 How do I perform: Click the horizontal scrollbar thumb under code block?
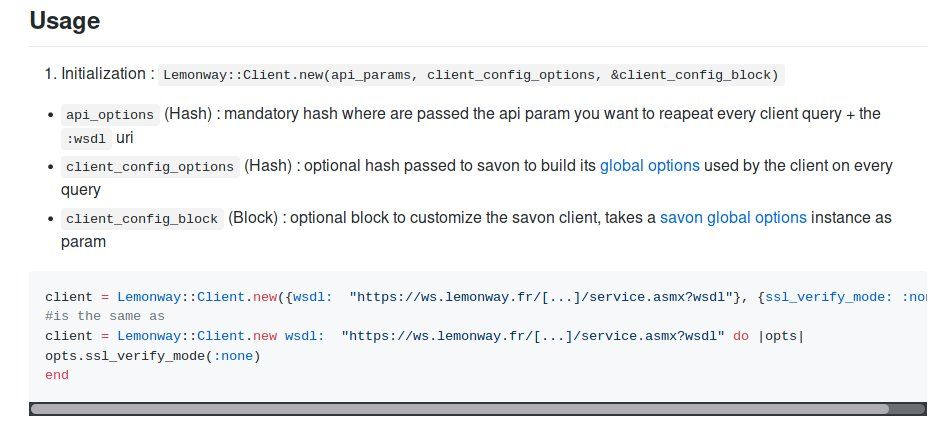(x=458, y=408)
